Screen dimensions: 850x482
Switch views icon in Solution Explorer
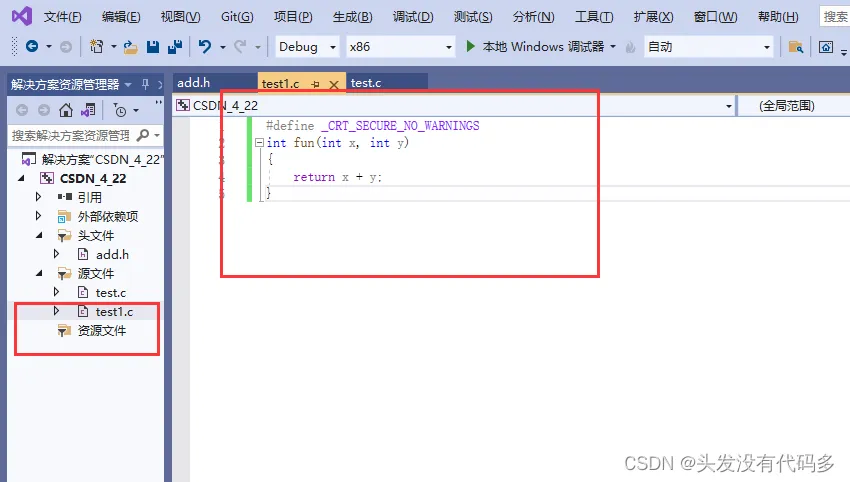pos(88,111)
